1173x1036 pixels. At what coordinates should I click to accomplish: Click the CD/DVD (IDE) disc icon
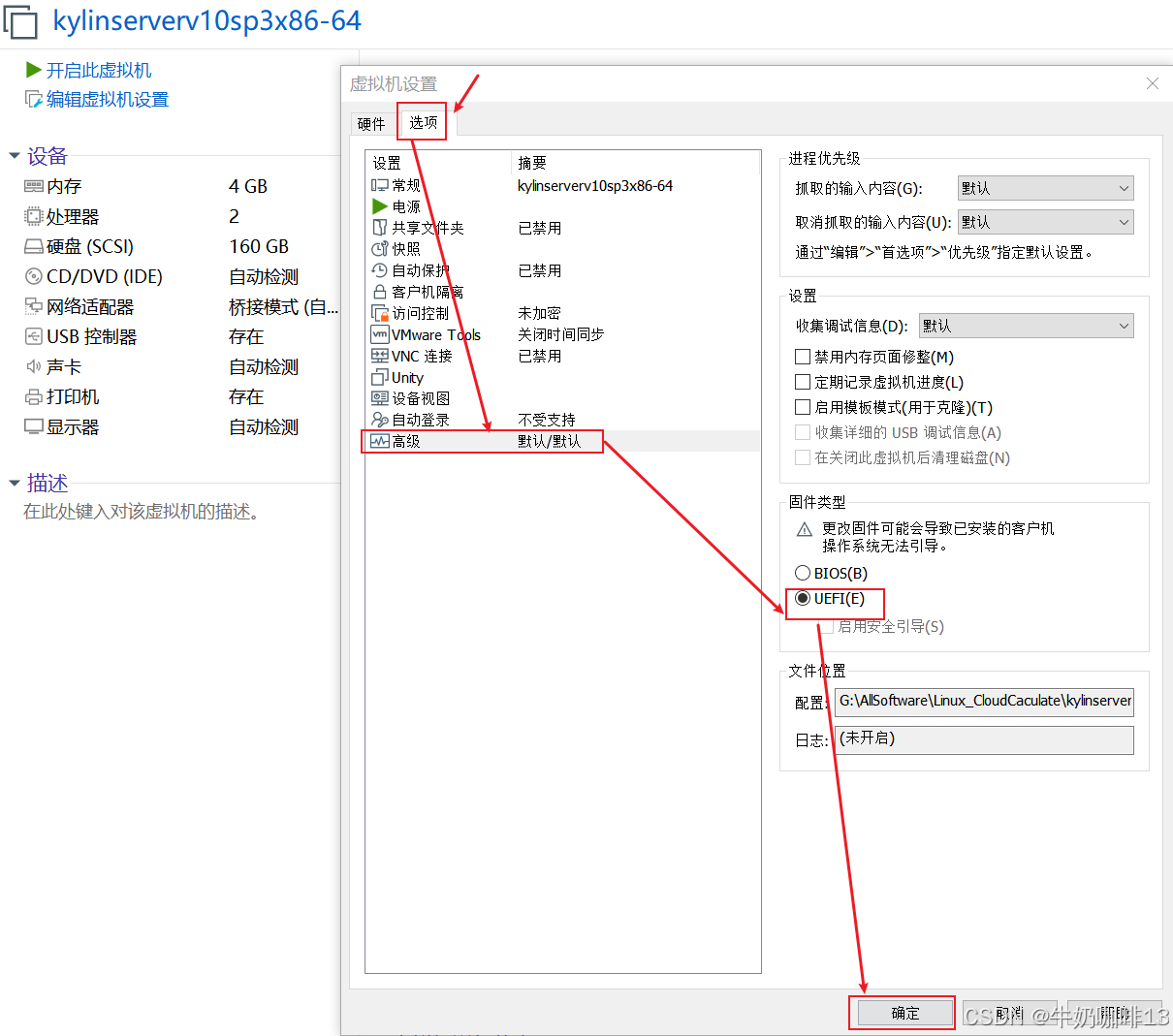[x=34, y=276]
